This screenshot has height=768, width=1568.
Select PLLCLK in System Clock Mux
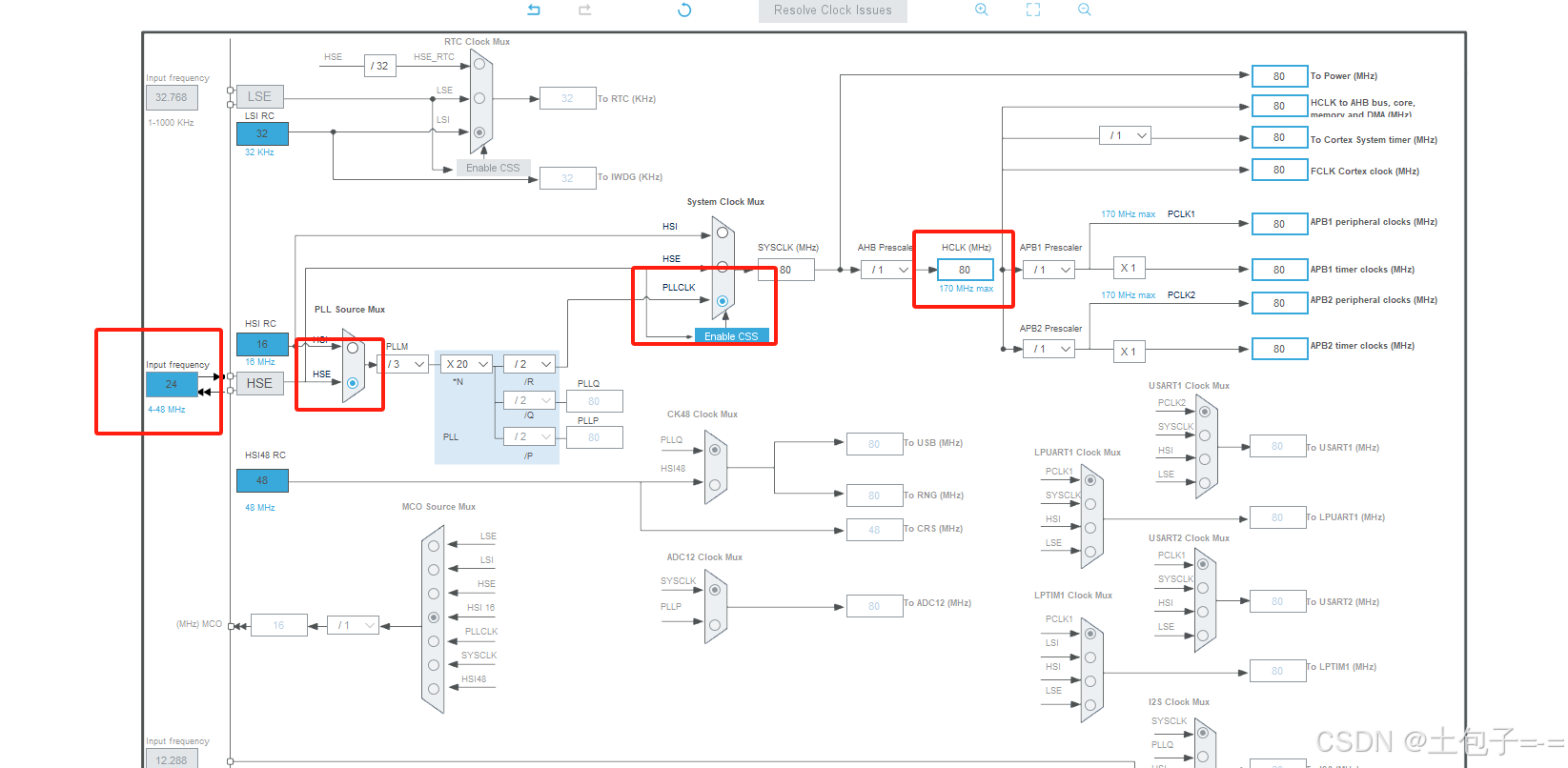tap(723, 301)
